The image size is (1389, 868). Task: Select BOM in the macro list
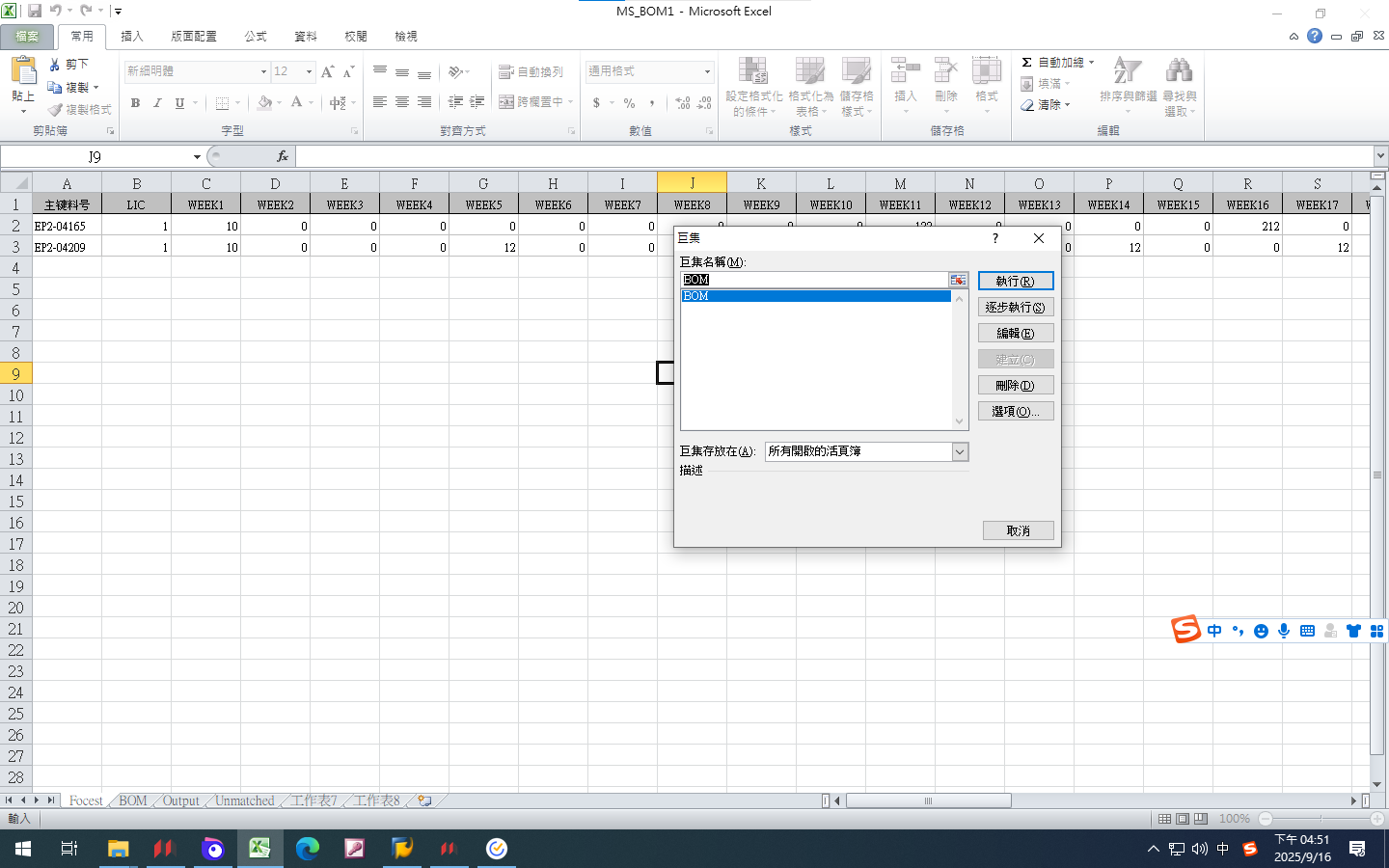click(x=815, y=296)
